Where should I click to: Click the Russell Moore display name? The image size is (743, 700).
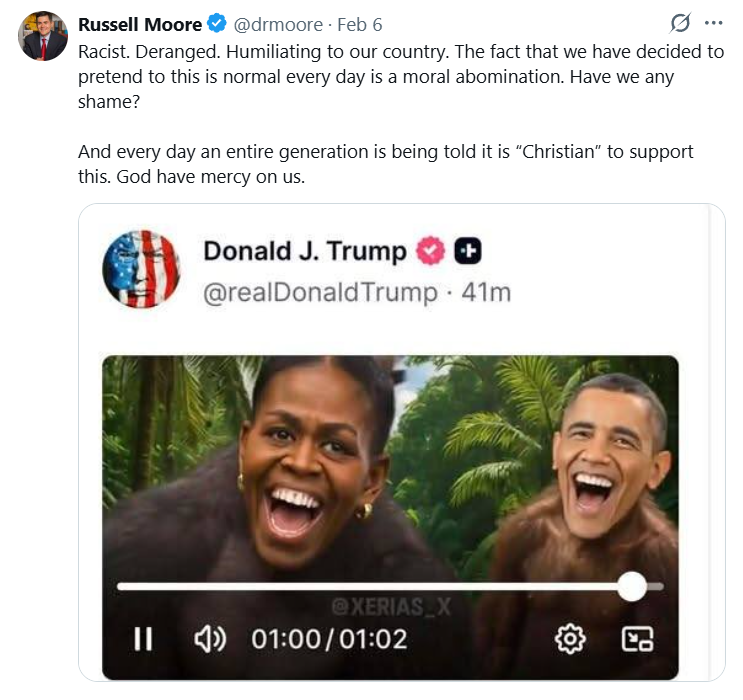140,24
